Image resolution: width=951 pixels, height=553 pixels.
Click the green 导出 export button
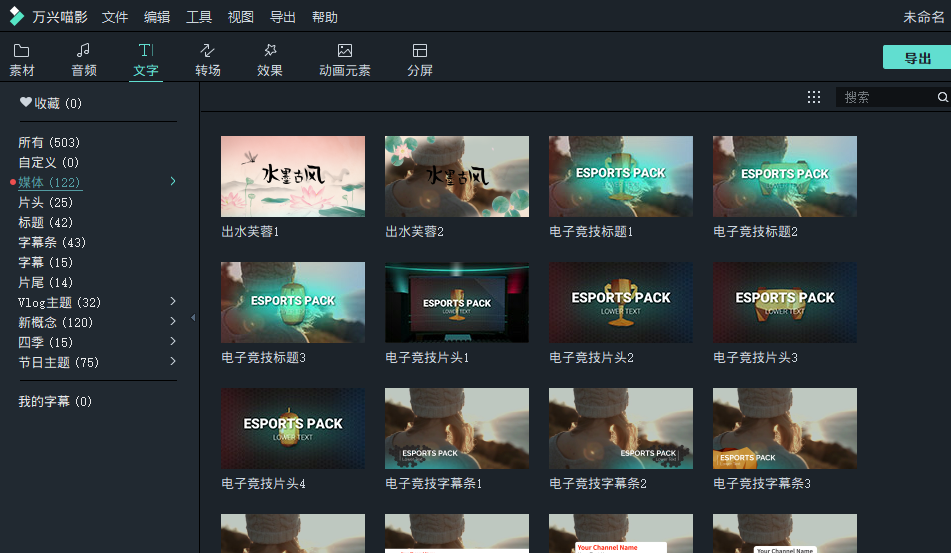pyautogui.click(x=917, y=58)
